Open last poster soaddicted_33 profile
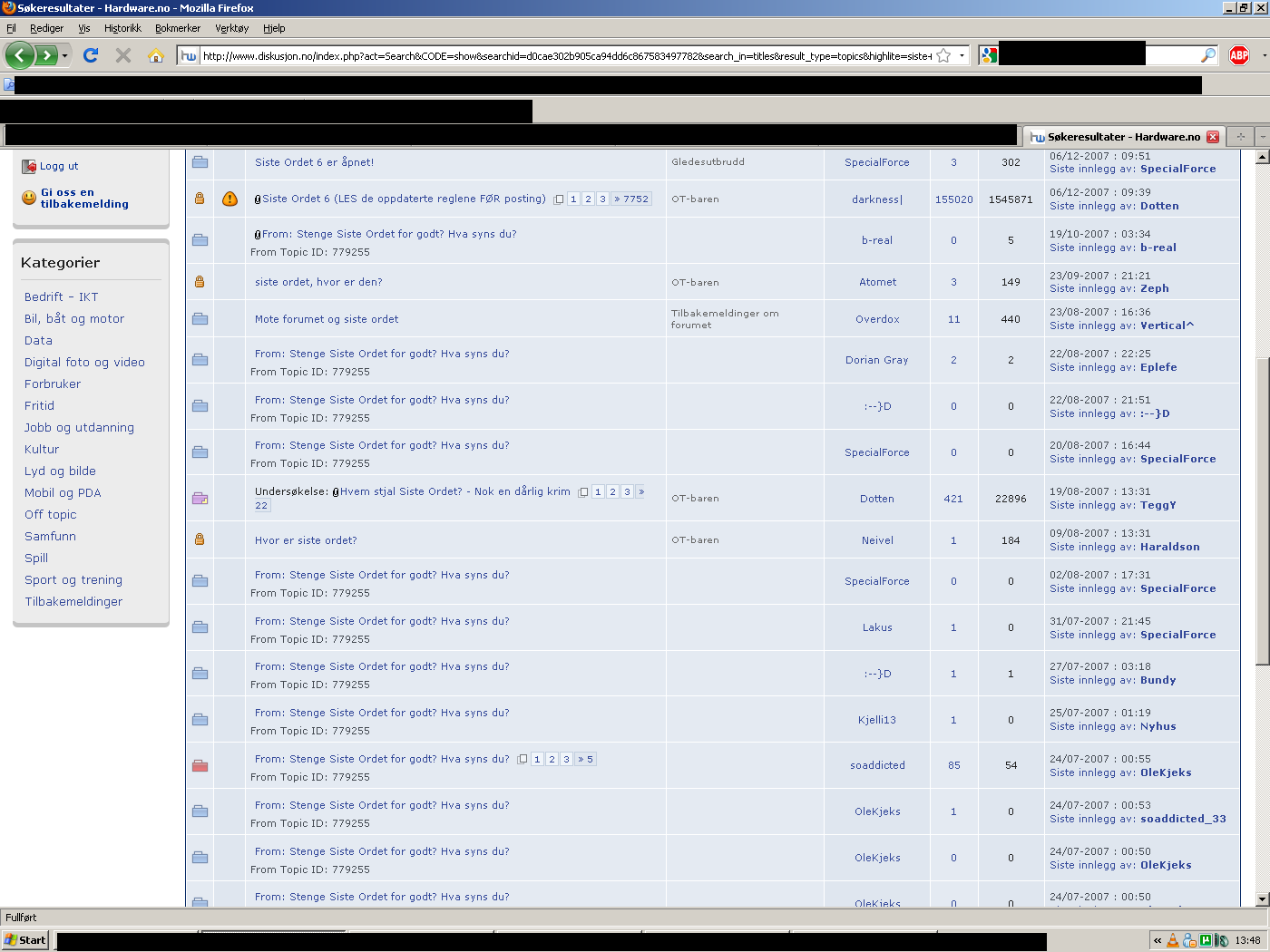Screen dimensions: 1270x952 pyautogui.click(x=1183, y=819)
